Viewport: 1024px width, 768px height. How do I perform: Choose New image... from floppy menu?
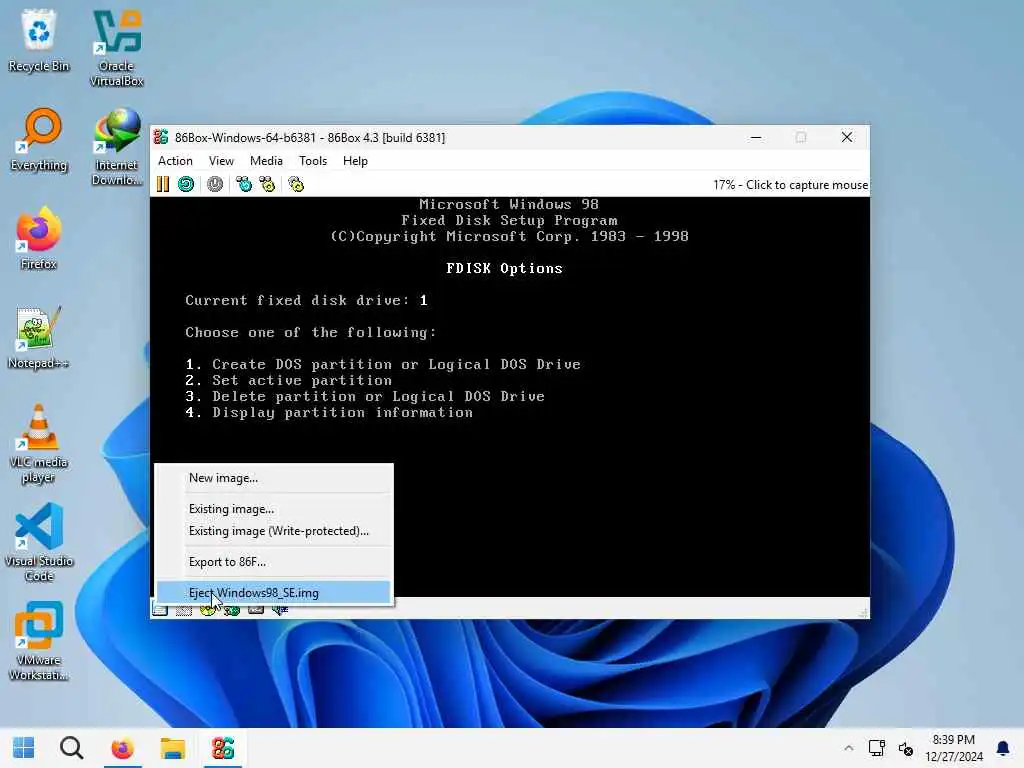coord(274,478)
